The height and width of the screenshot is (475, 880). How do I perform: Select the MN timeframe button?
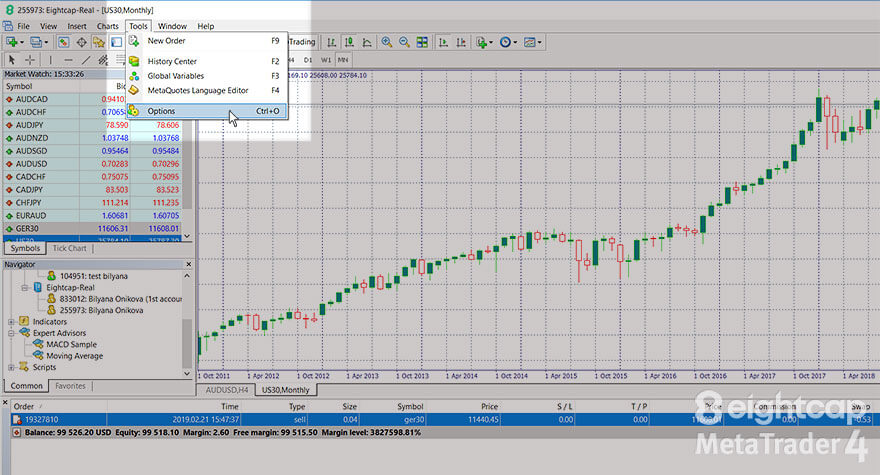(343, 60)
